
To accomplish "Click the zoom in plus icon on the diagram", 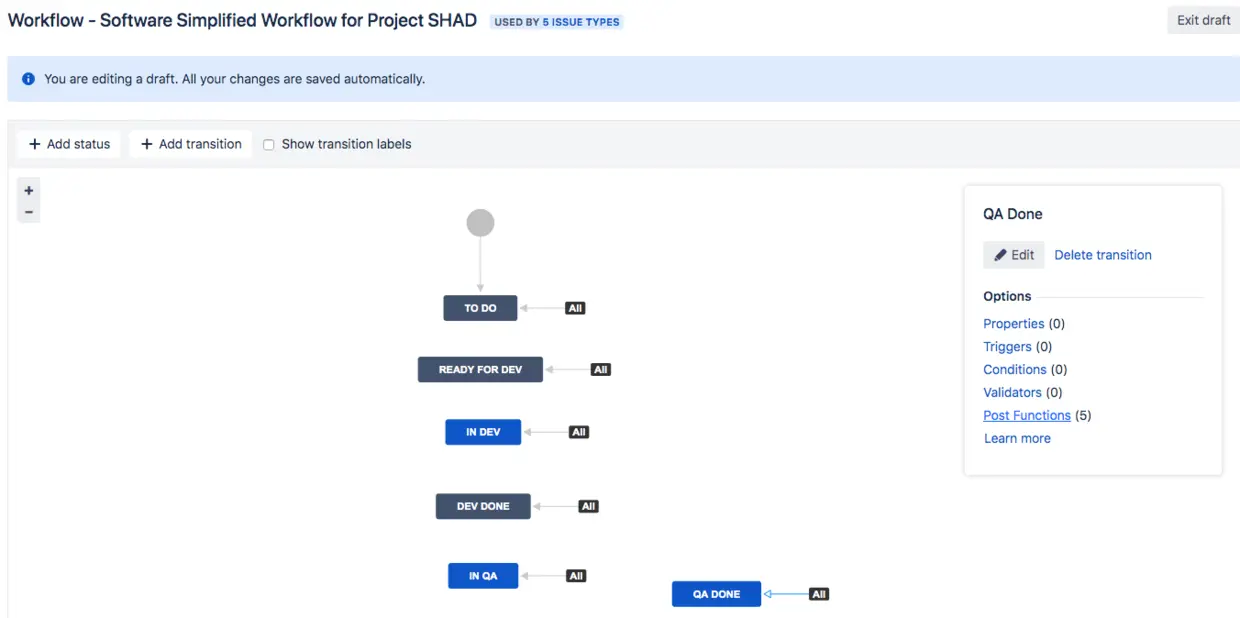I will coord(28,189).
